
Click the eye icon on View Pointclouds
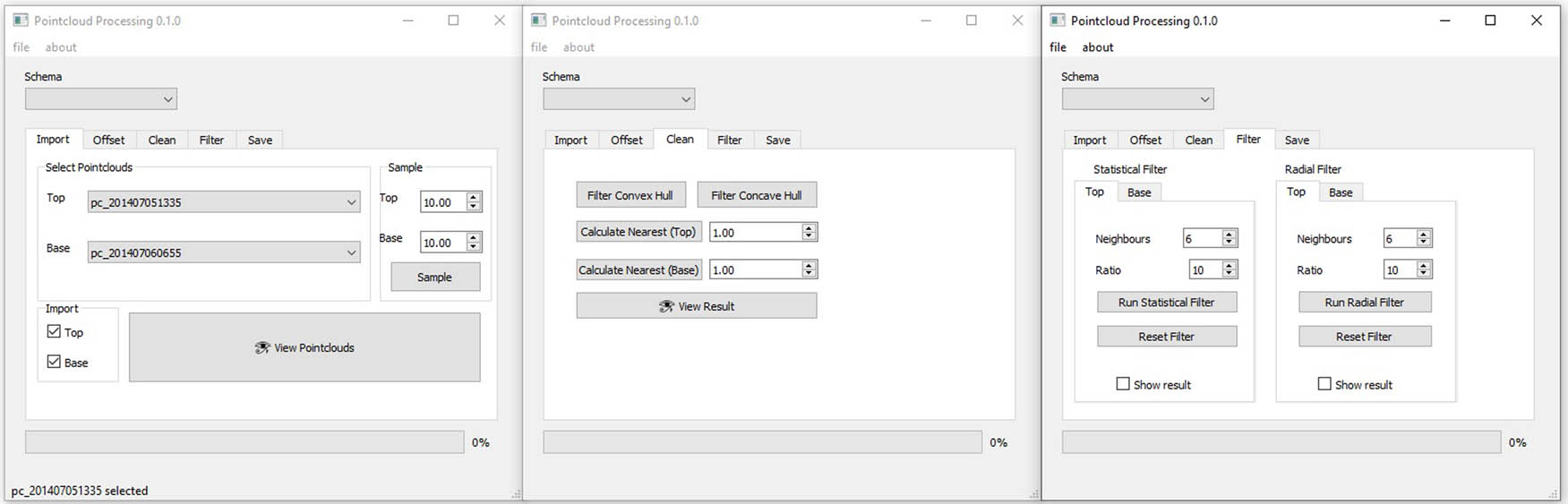click(261, 347)
